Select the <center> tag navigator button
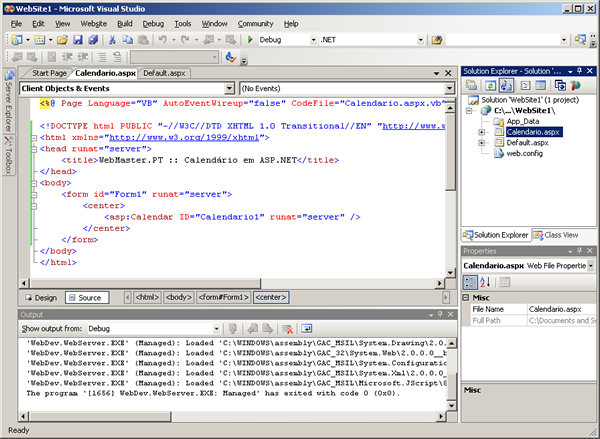 (271, 297)
